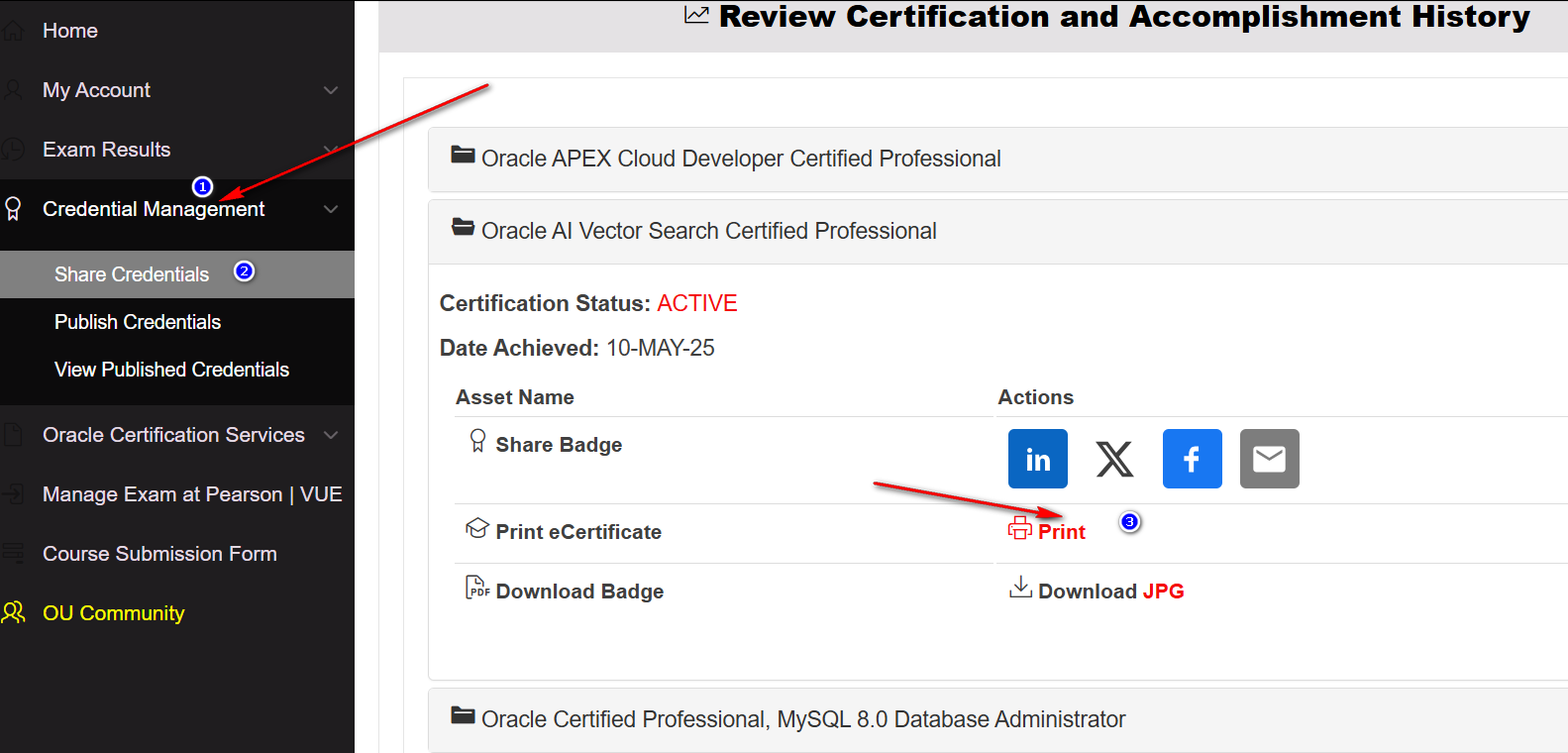The height and width of the screenshot is (753, 1568).
Task: Share badge on LinkedIn icon
Action: (1037, 459)
